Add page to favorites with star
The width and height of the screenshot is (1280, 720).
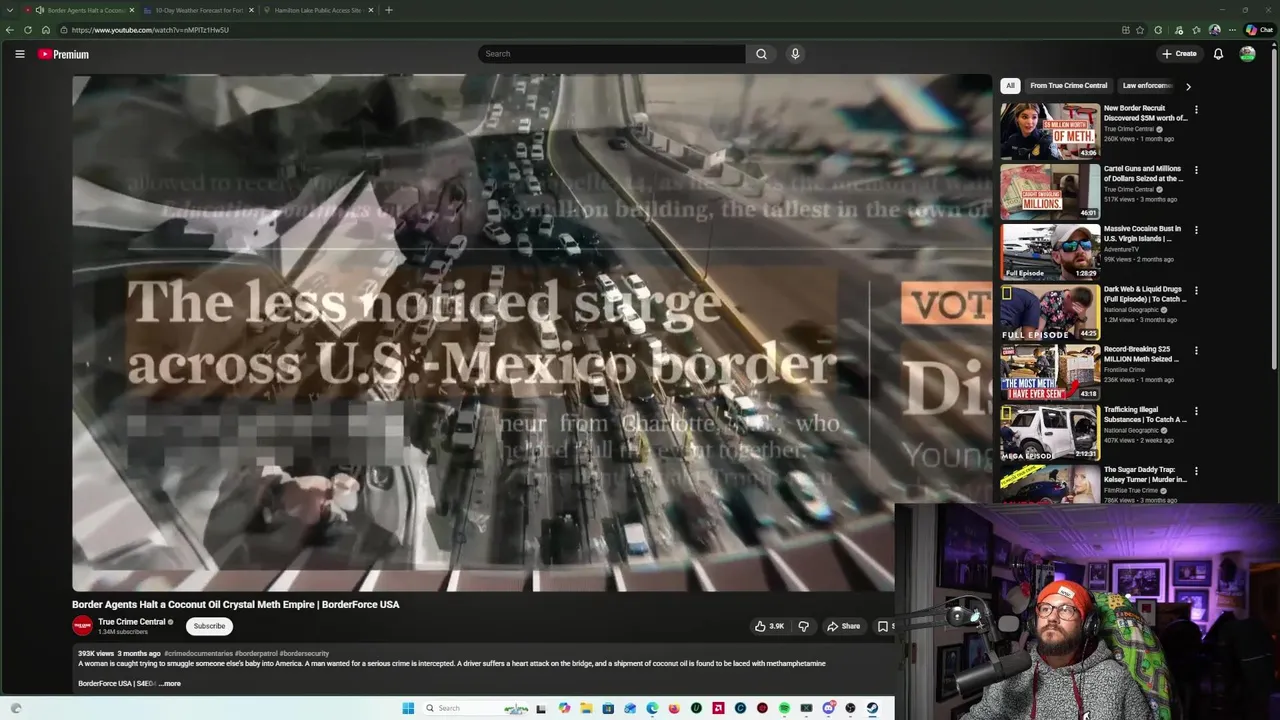click(1140, 30)
